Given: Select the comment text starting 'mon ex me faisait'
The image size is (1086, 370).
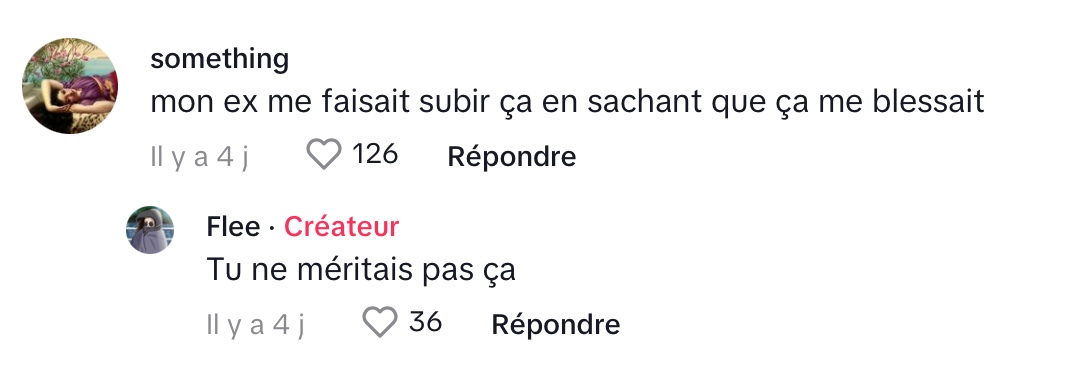Looking at the screenshot, I should pyautogui.click(x=567, y=103).
